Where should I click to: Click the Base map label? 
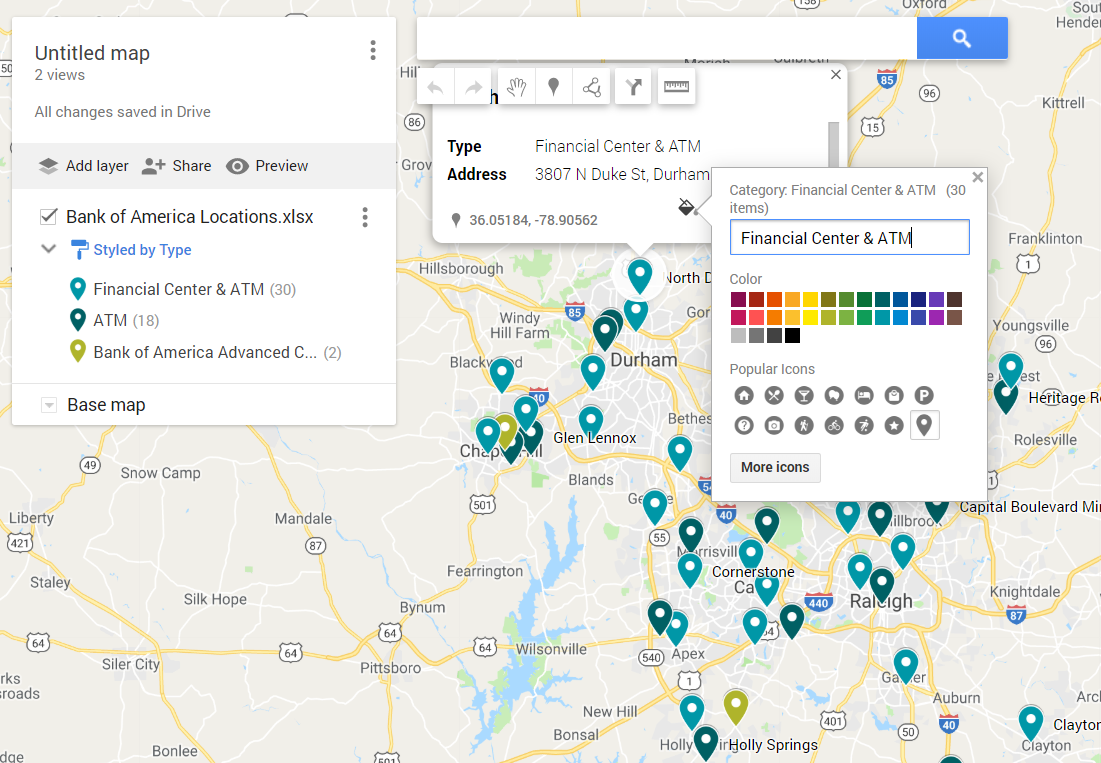pos(106,405)
